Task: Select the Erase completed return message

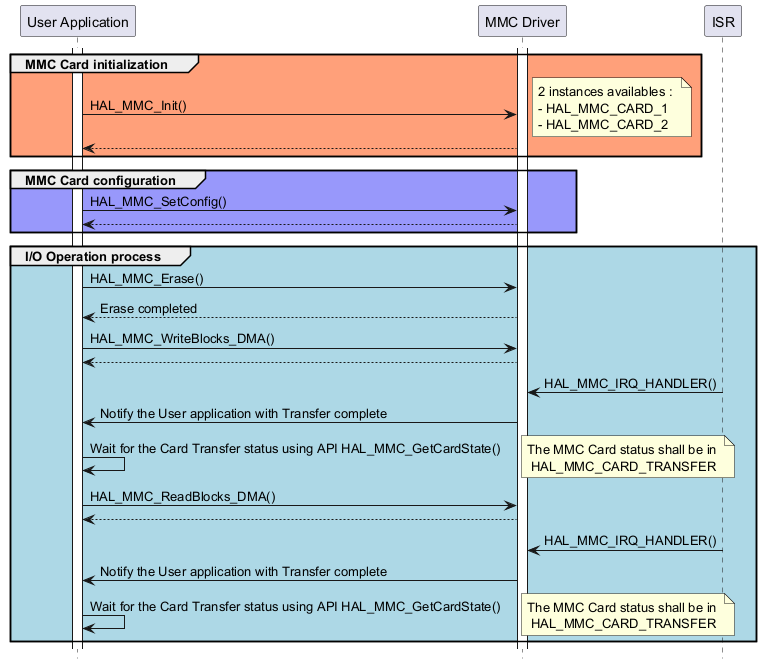Action: point(148,308)
